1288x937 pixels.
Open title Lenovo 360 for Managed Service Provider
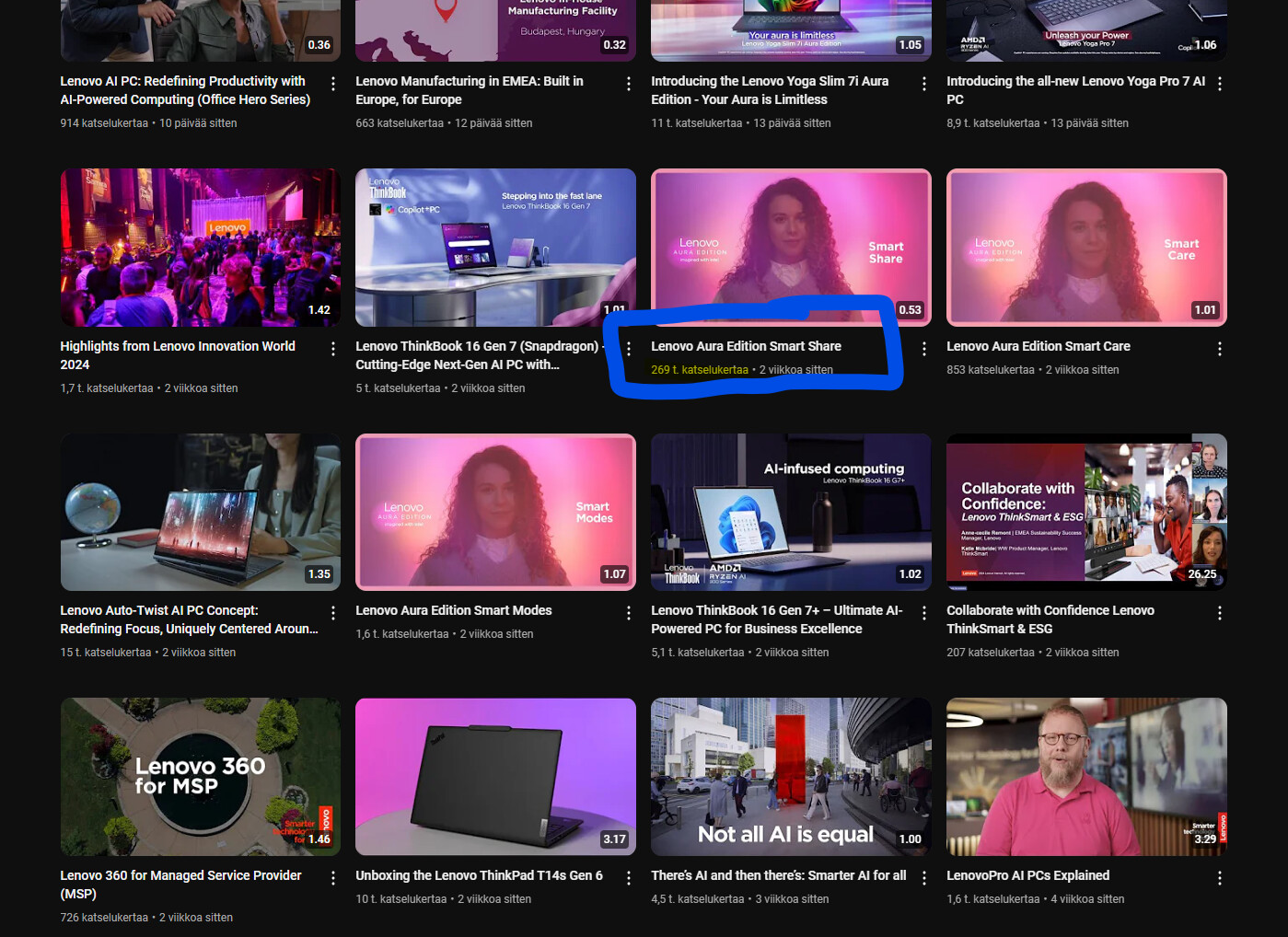point(180,885)
